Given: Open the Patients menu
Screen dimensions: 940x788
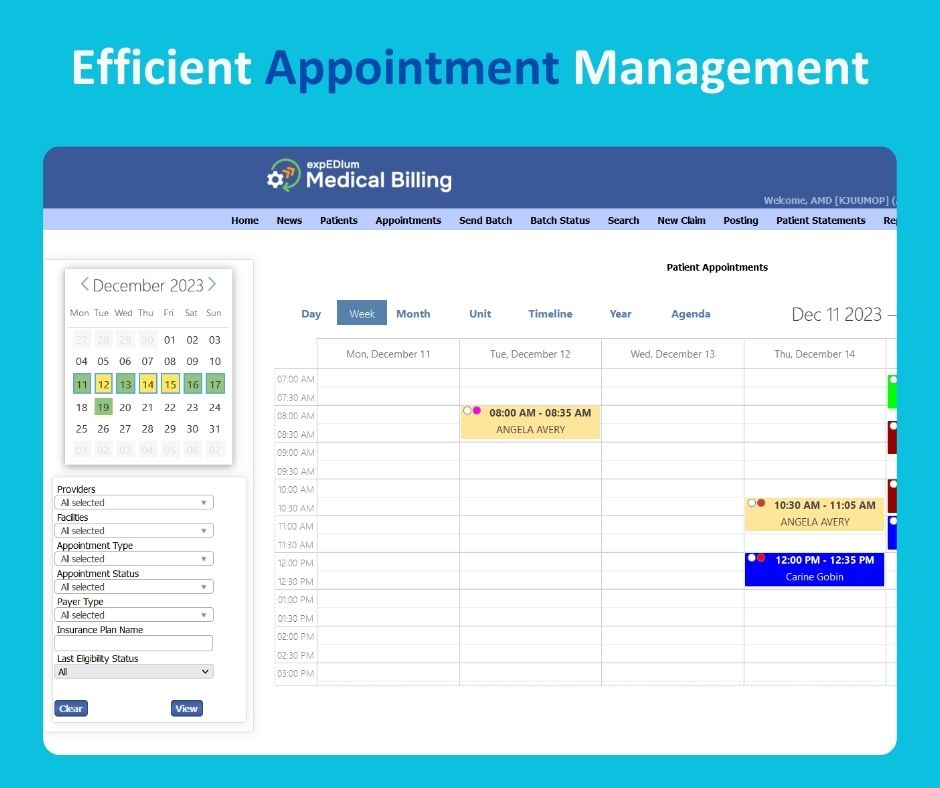Looking at the screenshot, I should pos(339,220).
